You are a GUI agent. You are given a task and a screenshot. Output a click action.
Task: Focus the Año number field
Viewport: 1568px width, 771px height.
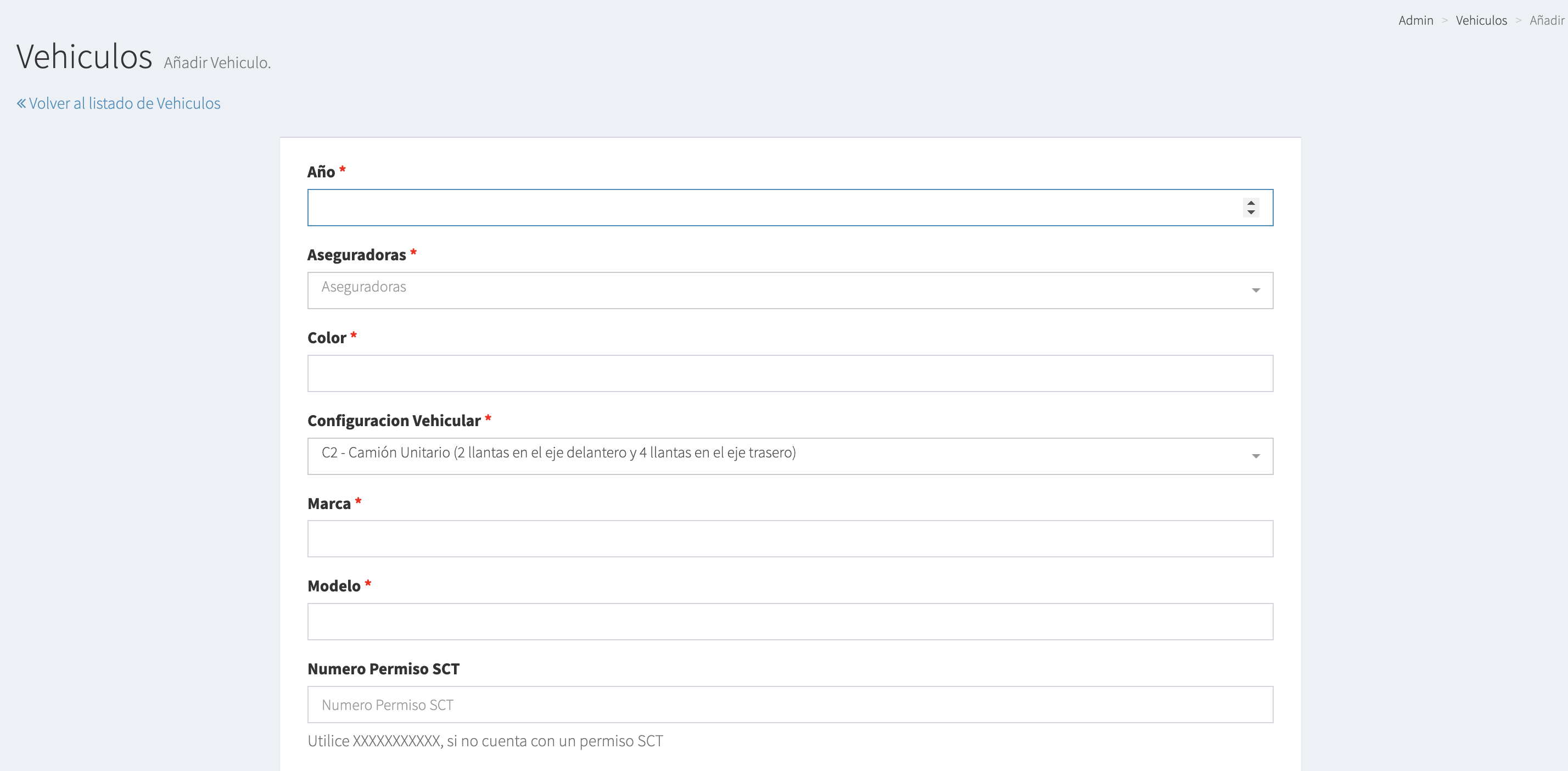click(x=767, y=208)
